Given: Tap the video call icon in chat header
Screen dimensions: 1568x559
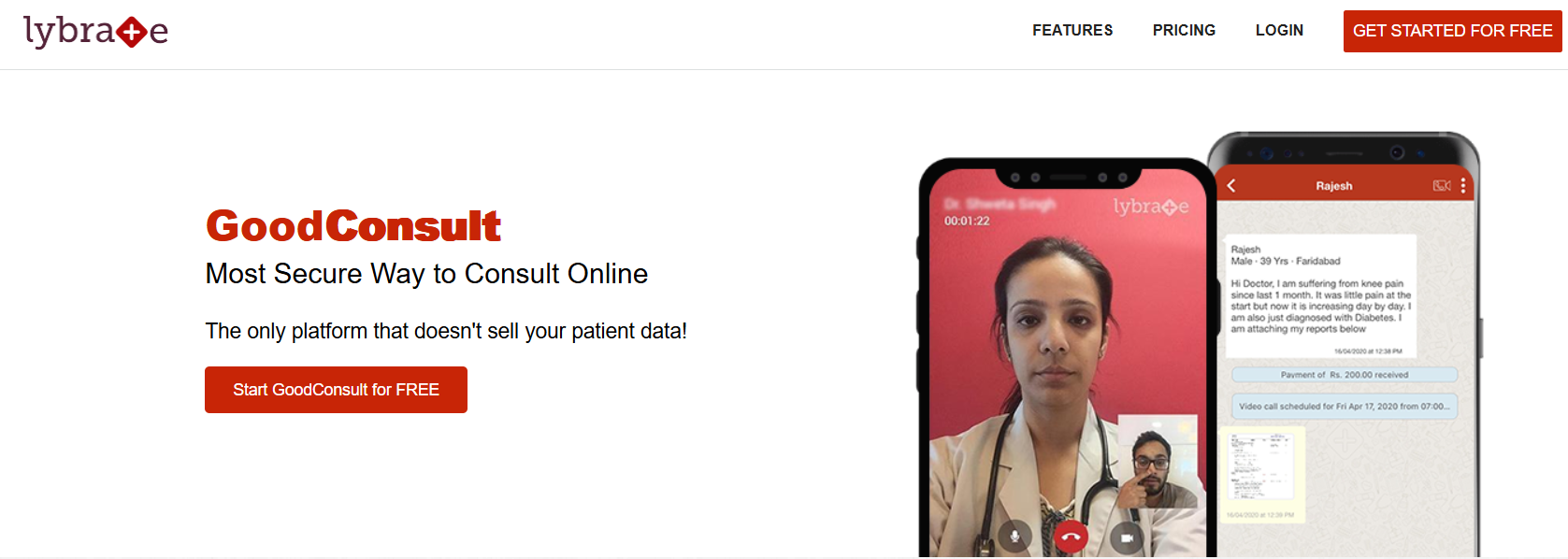Looking at the screenshot, I should click(1442, 186).
